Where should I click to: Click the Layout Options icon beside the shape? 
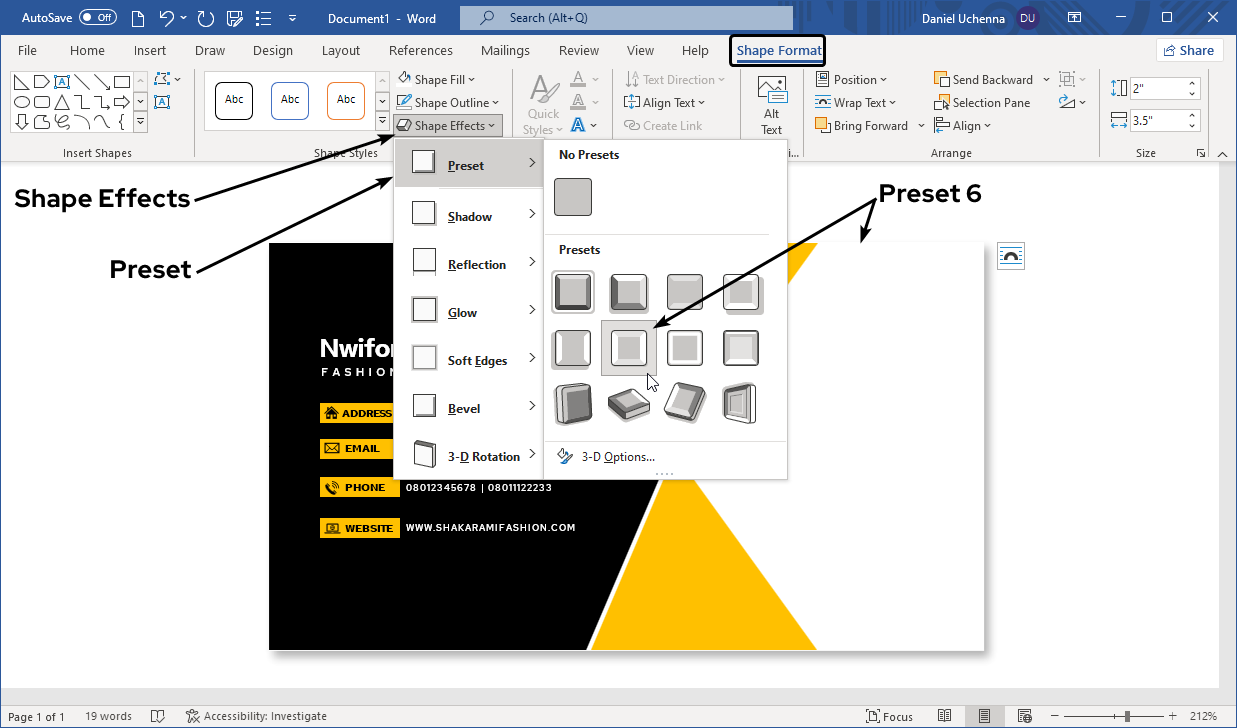[x=1011, y=256]
